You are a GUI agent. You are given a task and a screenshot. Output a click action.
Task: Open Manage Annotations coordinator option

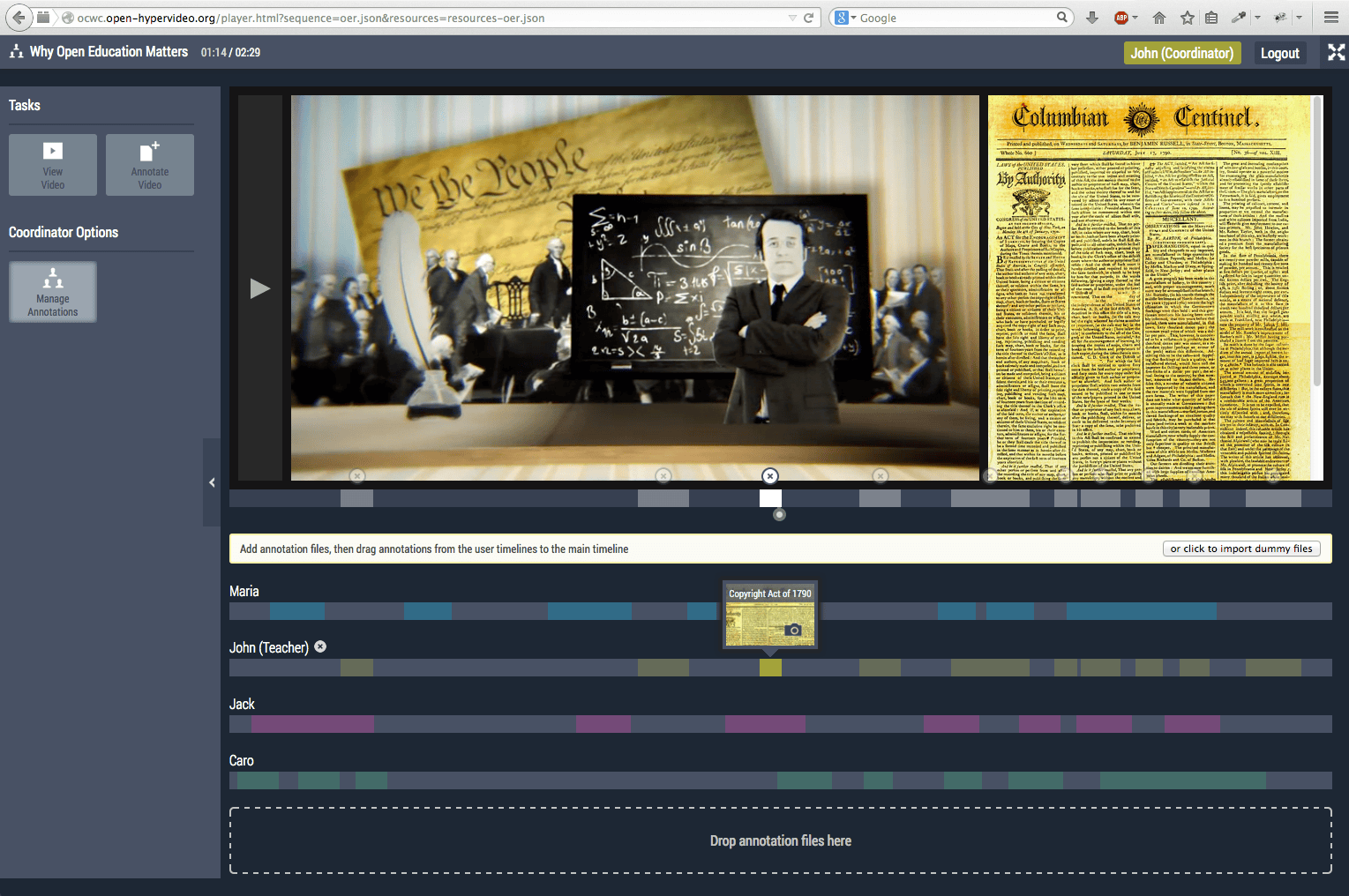coord(53,292)
